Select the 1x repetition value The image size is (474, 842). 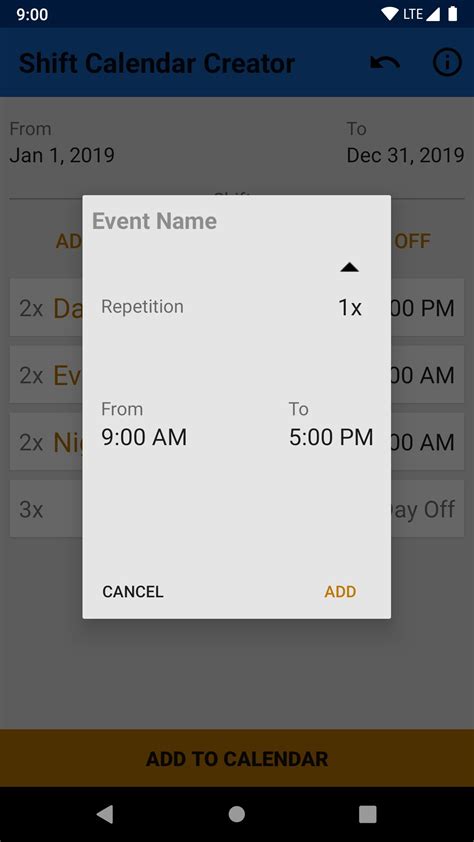[x=349, y=308]
